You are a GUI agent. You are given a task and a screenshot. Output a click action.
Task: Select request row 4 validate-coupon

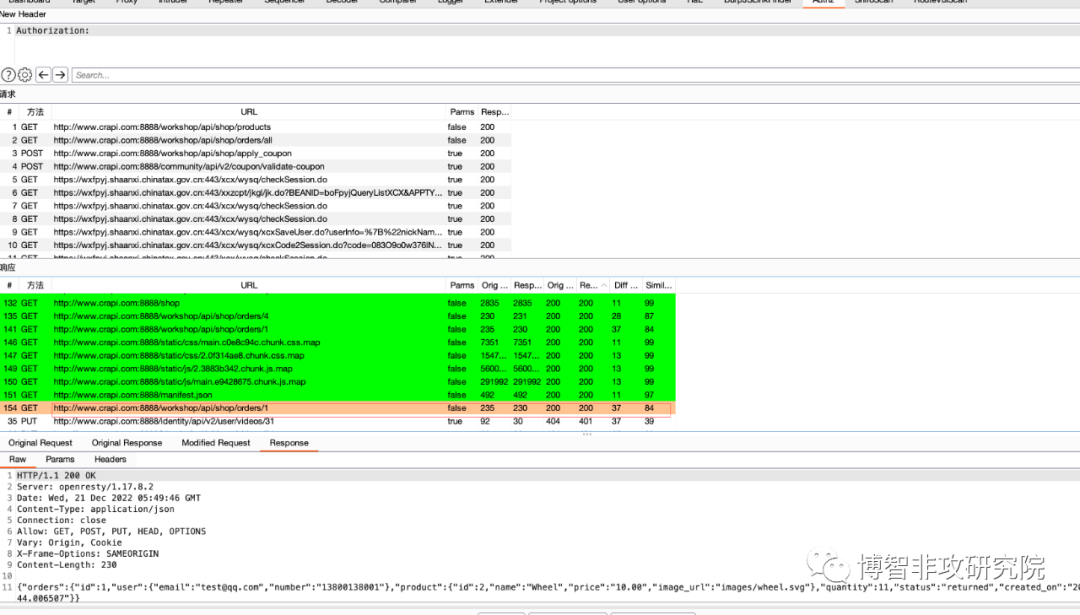pos(256,166)
